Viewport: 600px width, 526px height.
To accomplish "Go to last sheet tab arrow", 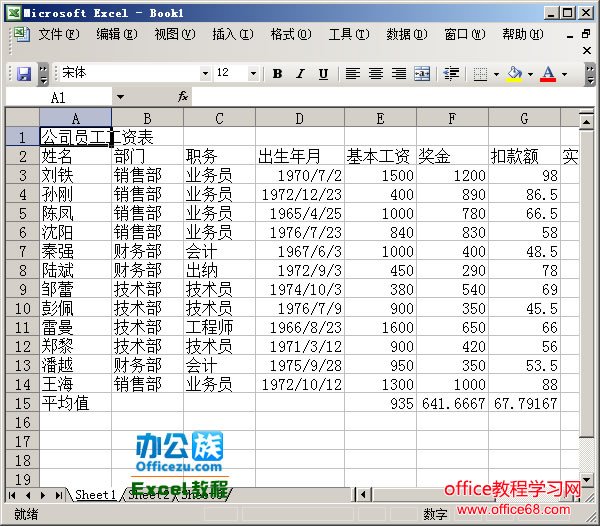I will [x=59, y=495].
